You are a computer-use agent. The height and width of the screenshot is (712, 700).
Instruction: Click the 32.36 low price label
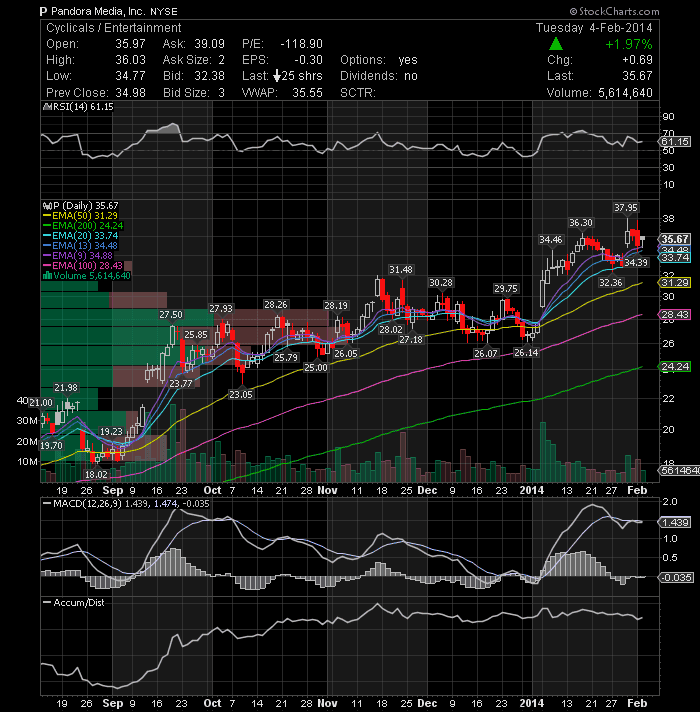click(611, 282)
